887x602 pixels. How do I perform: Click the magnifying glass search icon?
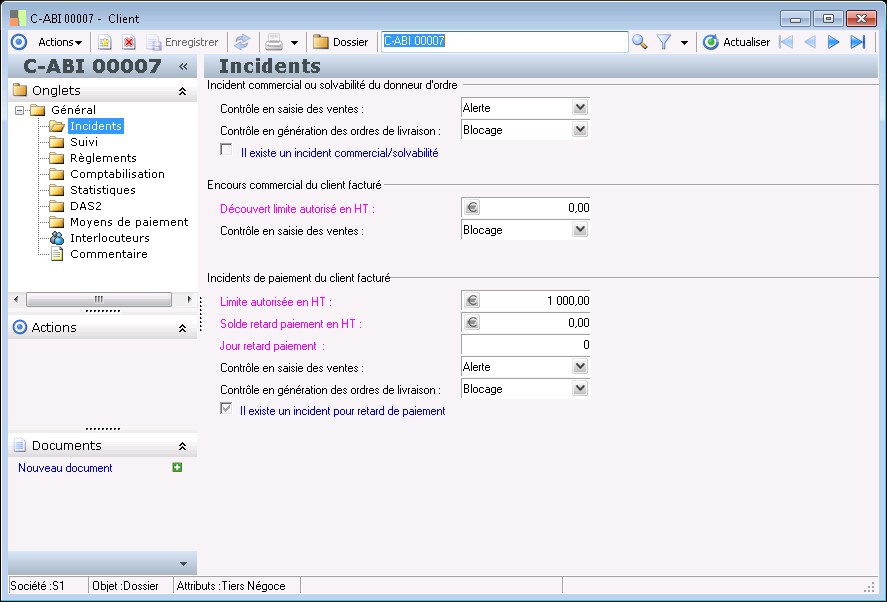pyautogui.click(x=640, y=42)
